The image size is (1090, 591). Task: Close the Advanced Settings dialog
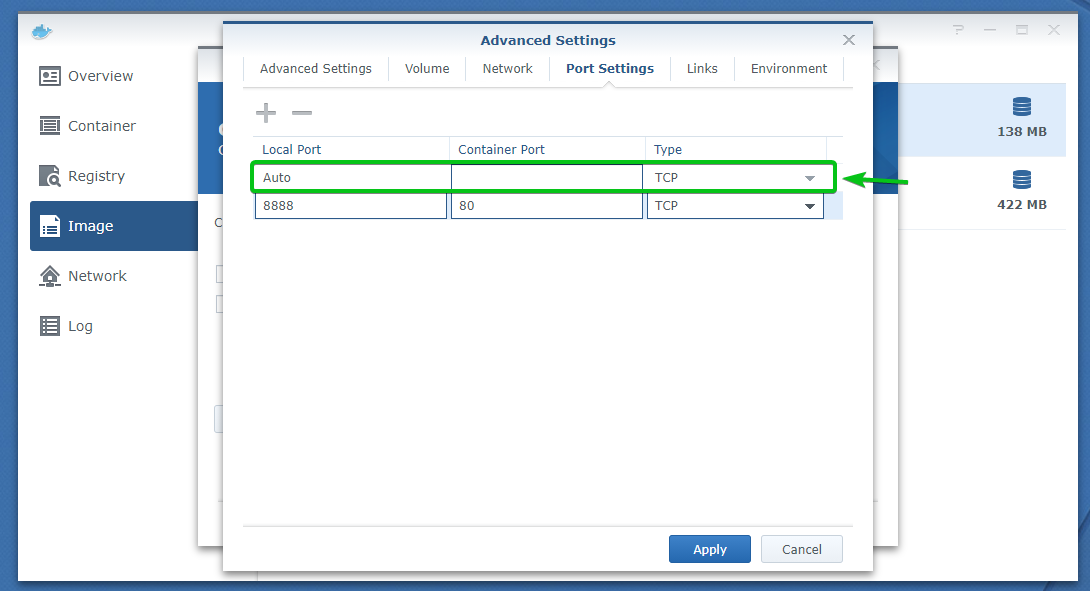[x=849, y=40]
